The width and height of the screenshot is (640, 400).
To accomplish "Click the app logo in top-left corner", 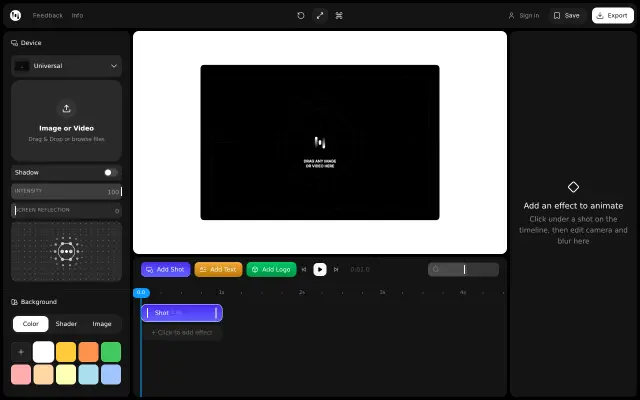I will click(x=16, y=16).
